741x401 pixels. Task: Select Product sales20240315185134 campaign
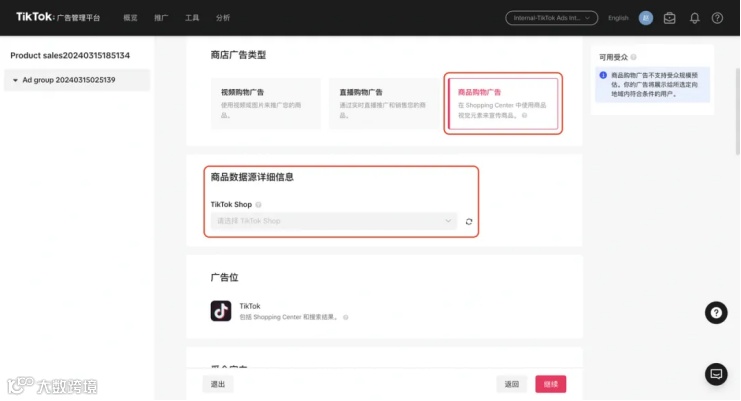click(70, 55)
